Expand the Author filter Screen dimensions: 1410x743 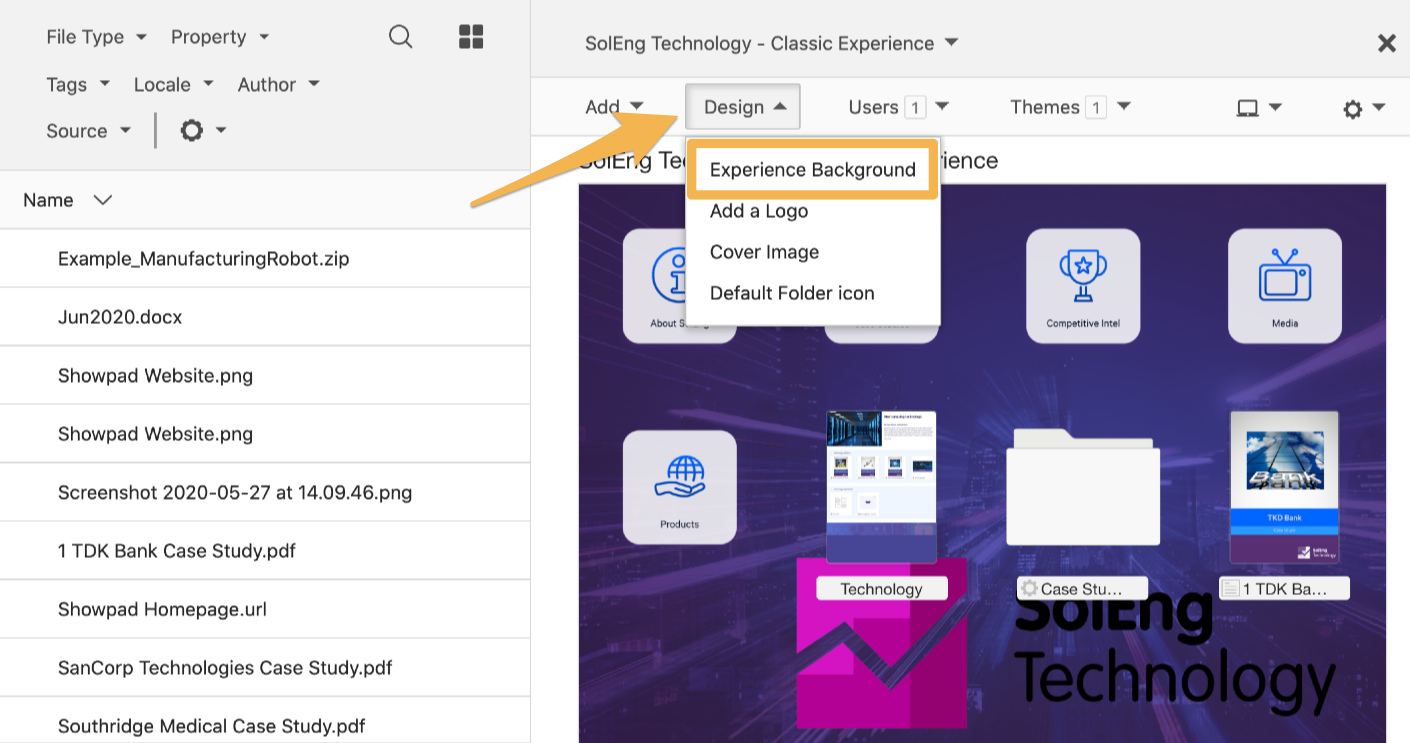[278, 85]
